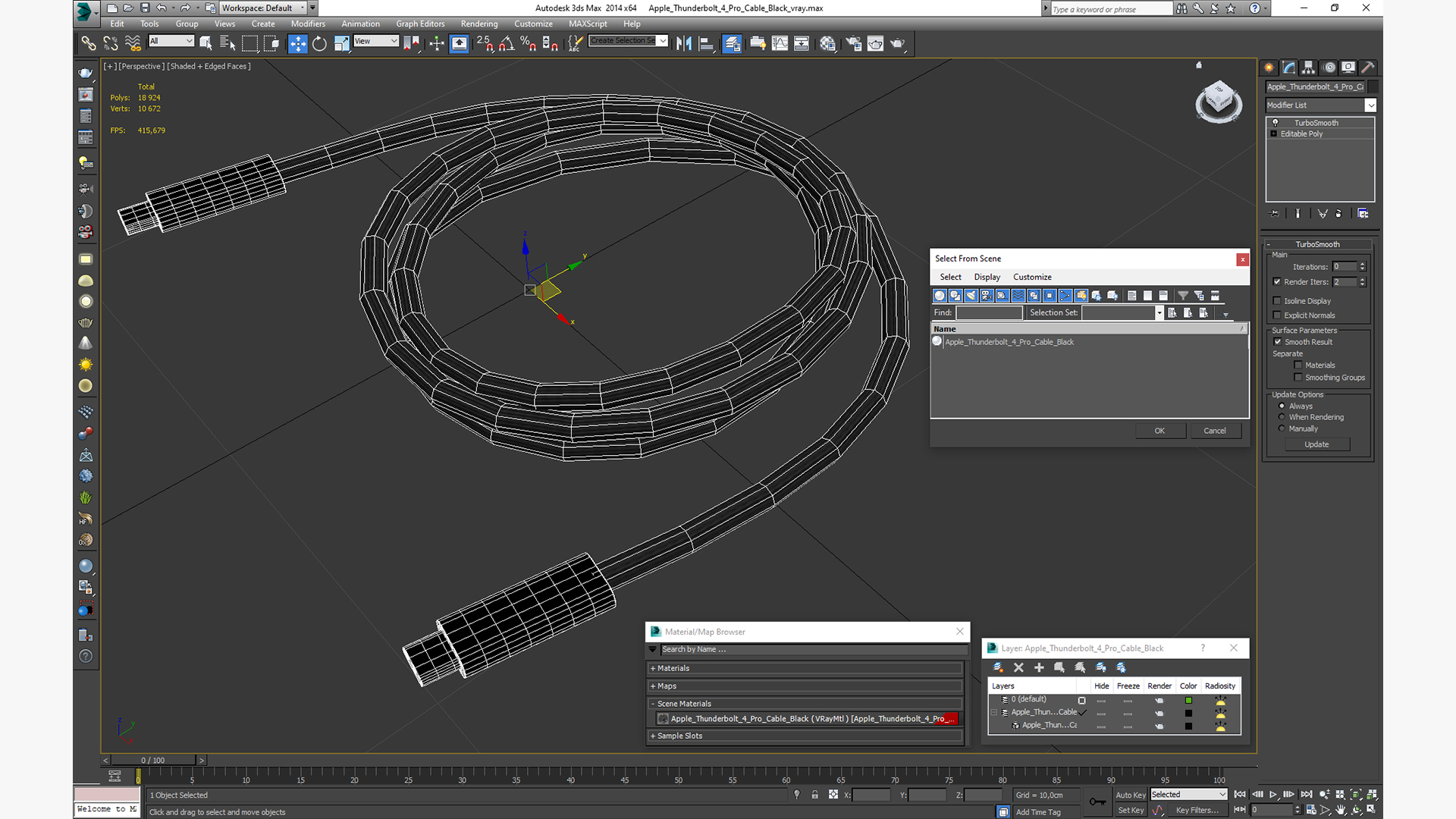Open Customize menu in Select From Scene
This screenshot has width=1456, height=819.
[x=1032, y=277]
